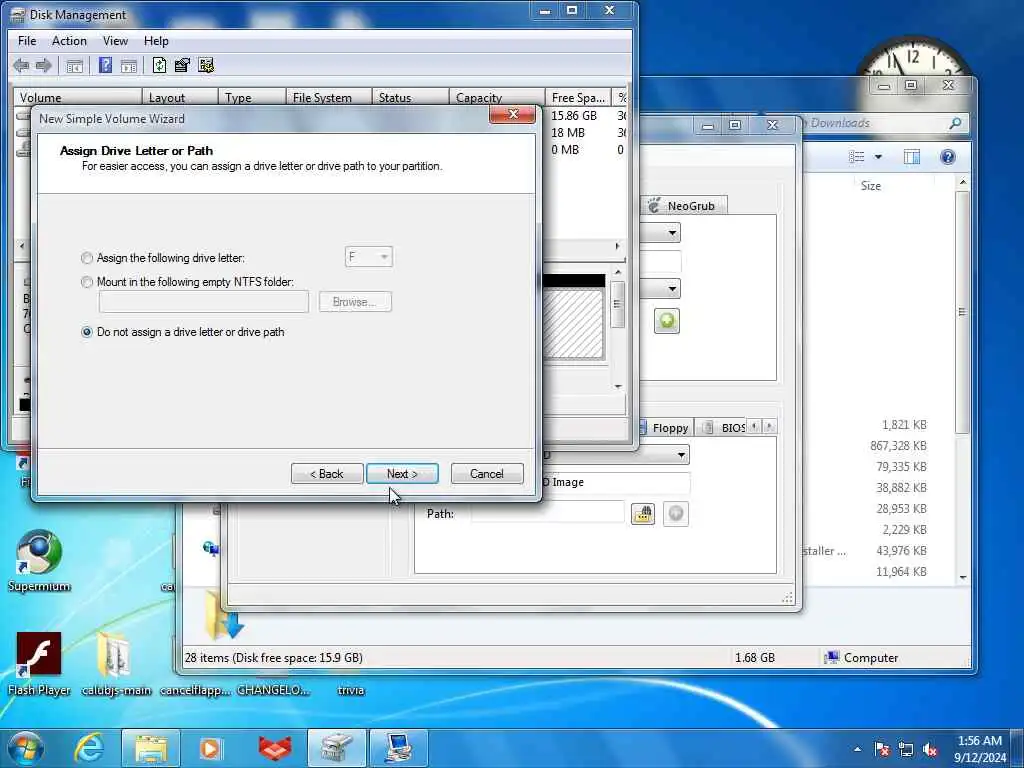Click search magnifier in Downloads search box

[955, 123]
